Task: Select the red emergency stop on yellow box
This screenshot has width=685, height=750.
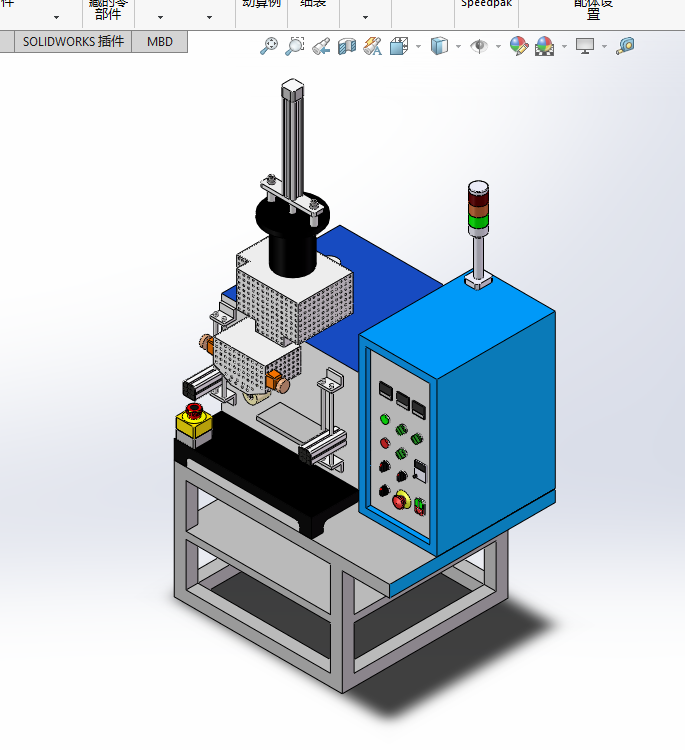Action: pyautogui.click(x=194, y=411)
